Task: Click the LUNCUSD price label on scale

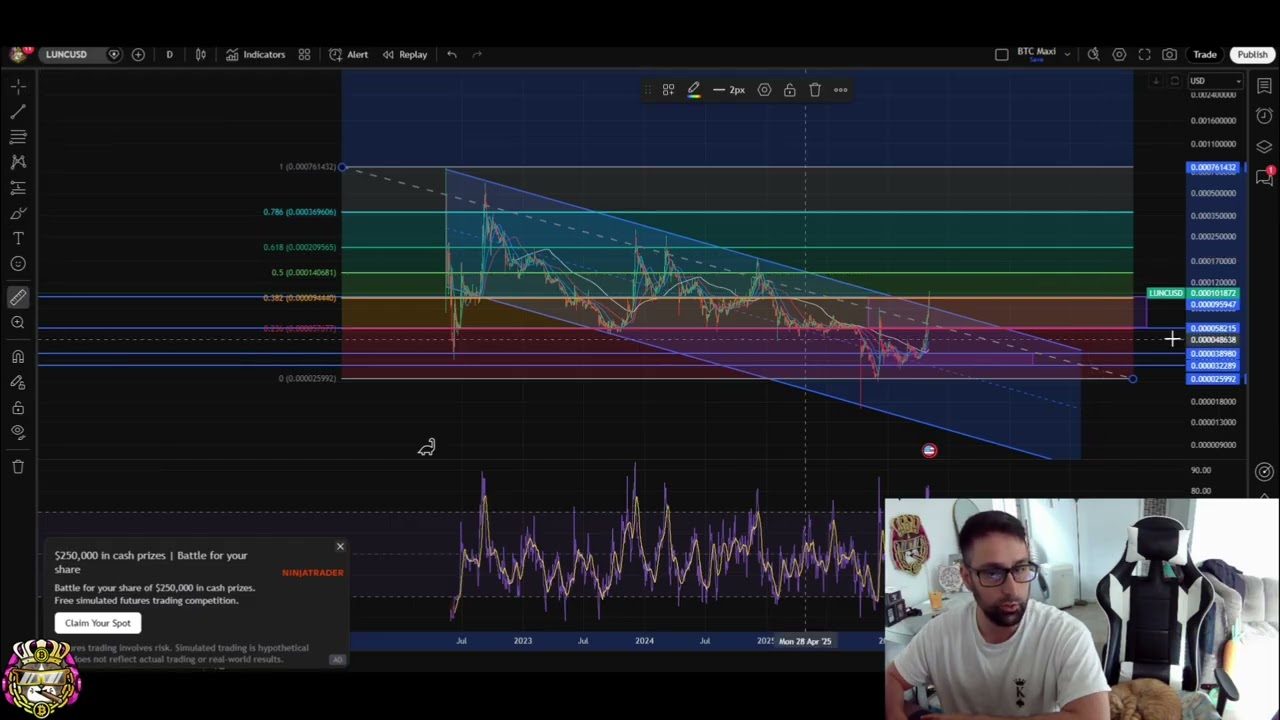Action: [x=1166, y=293]
